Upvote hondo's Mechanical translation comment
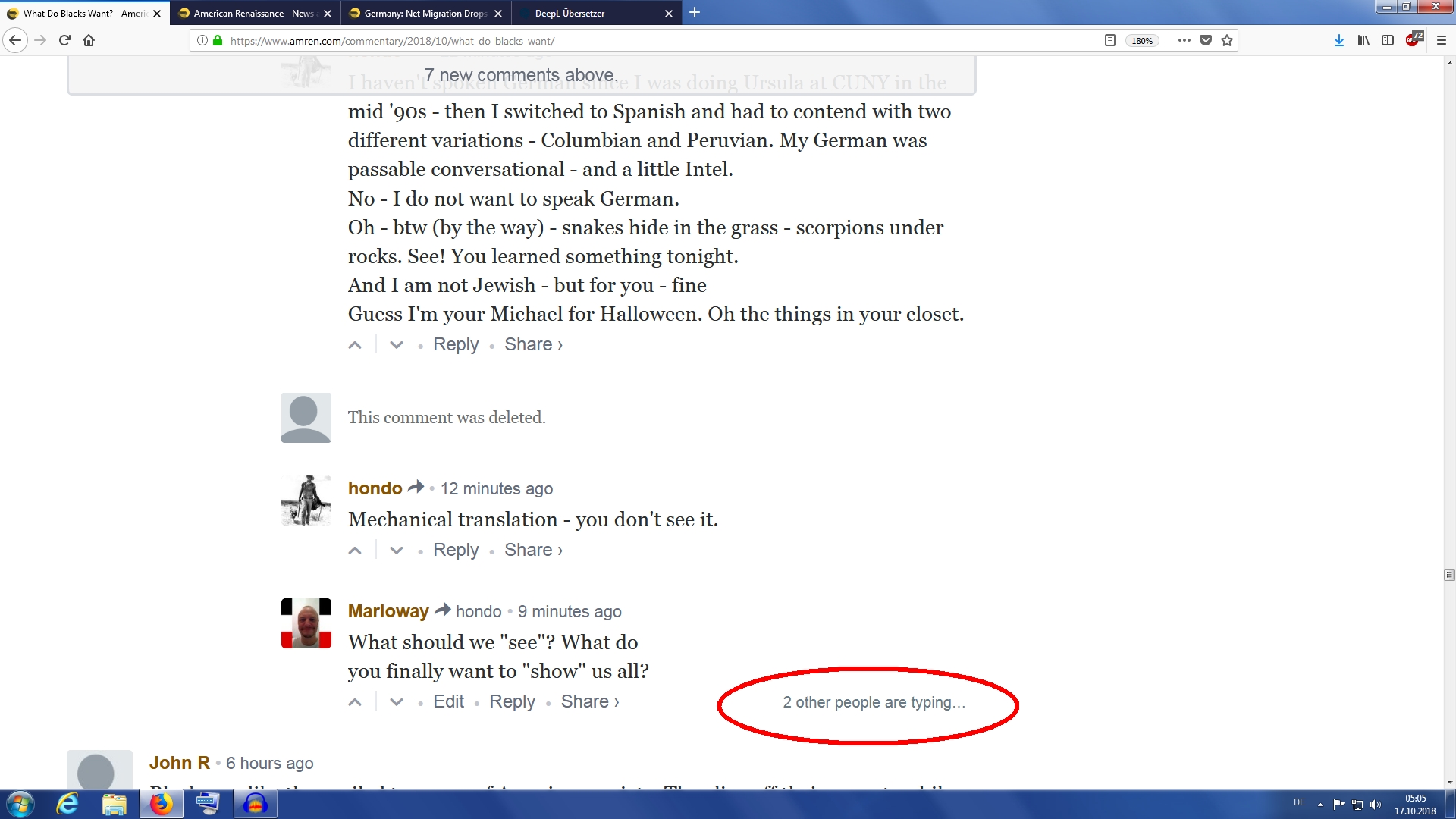Viewport: 1456px width, 819px height. [x=355, y=551]
